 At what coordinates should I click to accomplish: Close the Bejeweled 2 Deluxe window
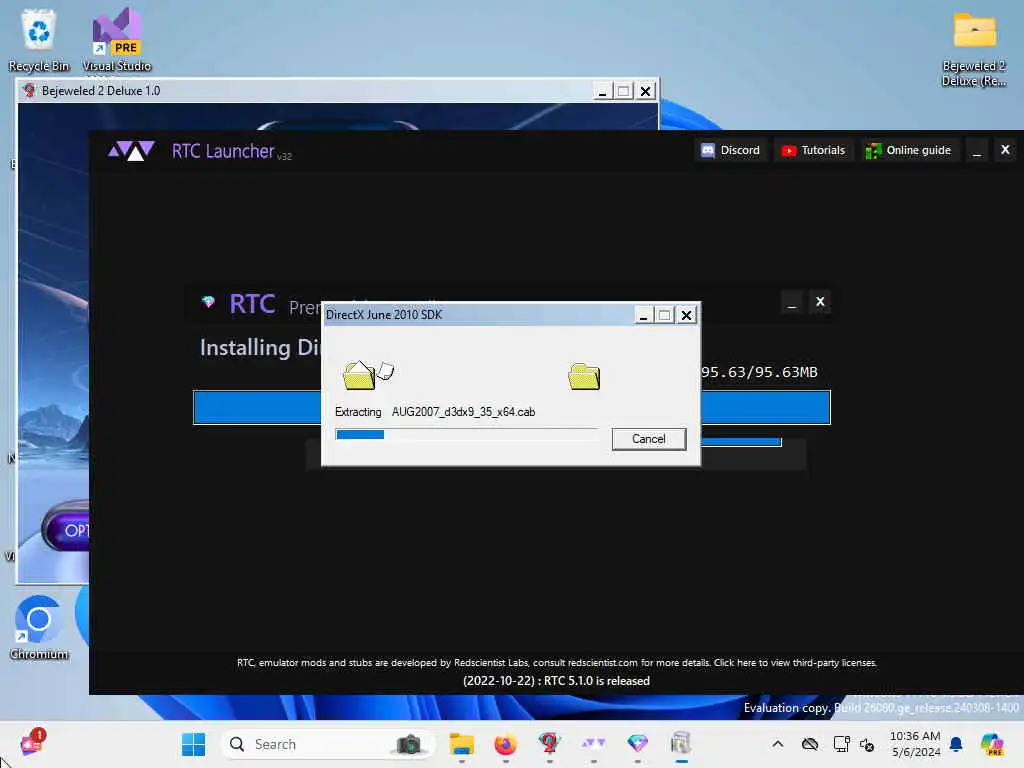click(645, 91)
